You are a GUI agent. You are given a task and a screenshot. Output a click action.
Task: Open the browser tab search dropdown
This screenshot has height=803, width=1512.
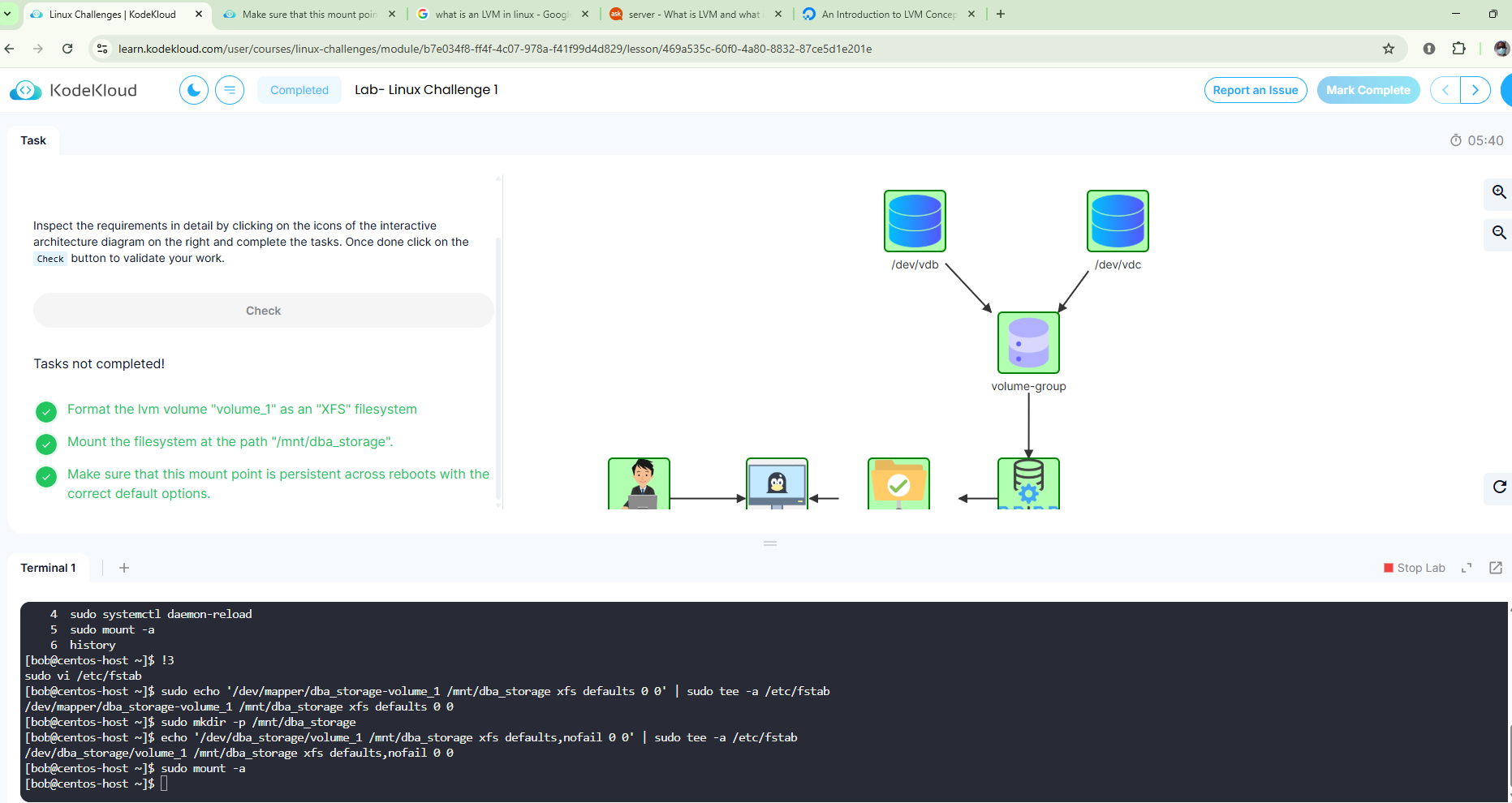point(7,14)
